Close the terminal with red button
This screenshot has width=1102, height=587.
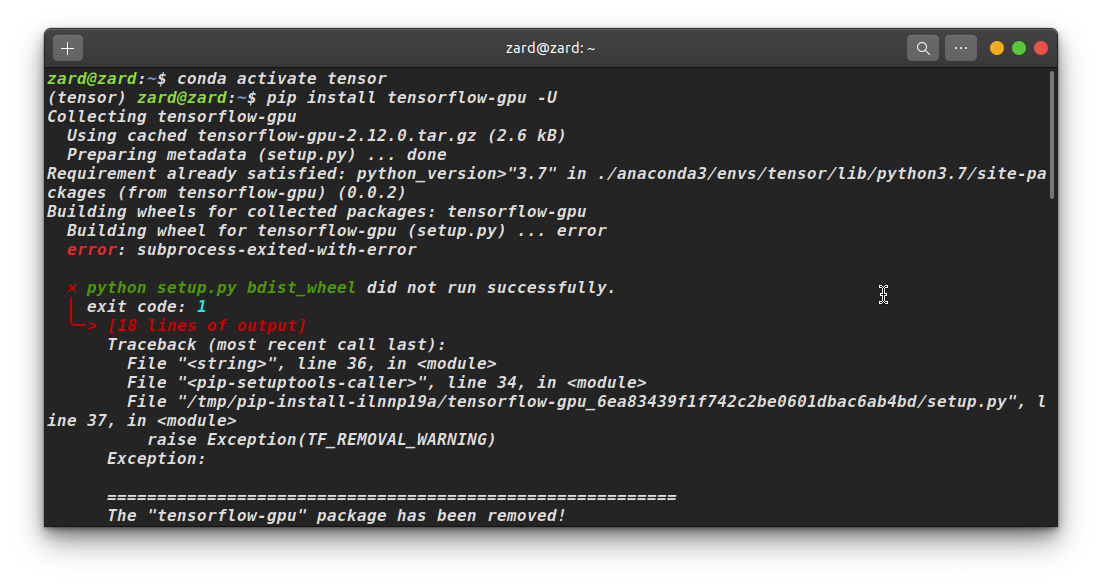coord(1041,48)
